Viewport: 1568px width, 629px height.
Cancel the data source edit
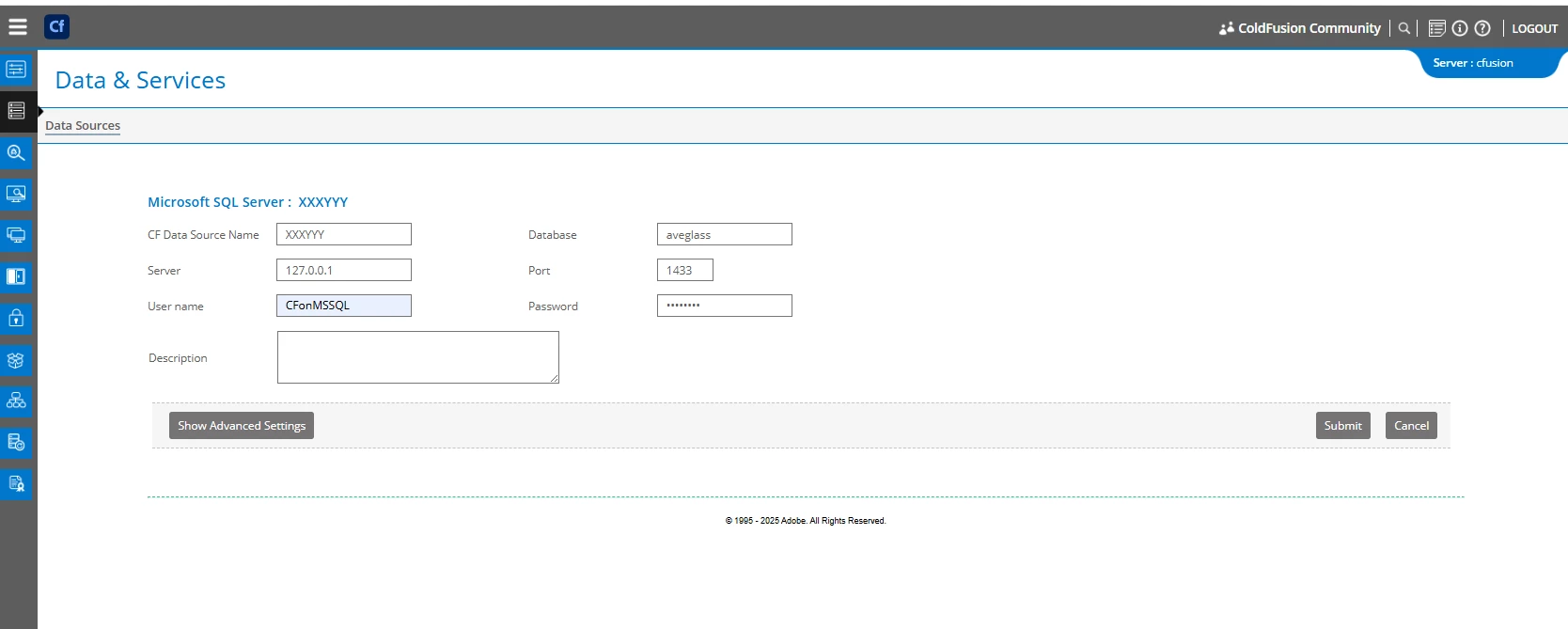(1411, 426)
